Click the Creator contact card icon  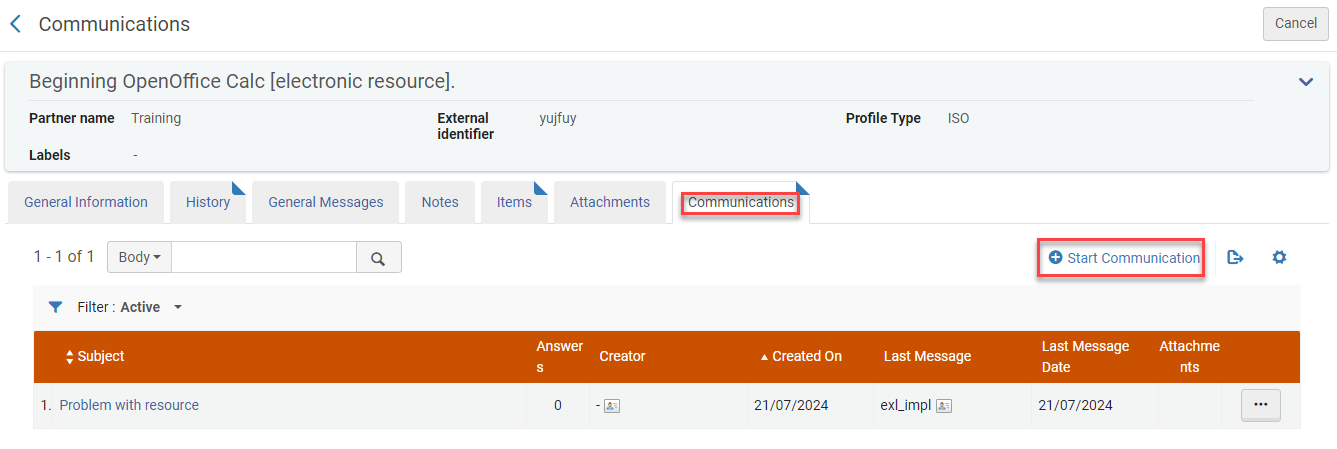(x=612, y=406)
